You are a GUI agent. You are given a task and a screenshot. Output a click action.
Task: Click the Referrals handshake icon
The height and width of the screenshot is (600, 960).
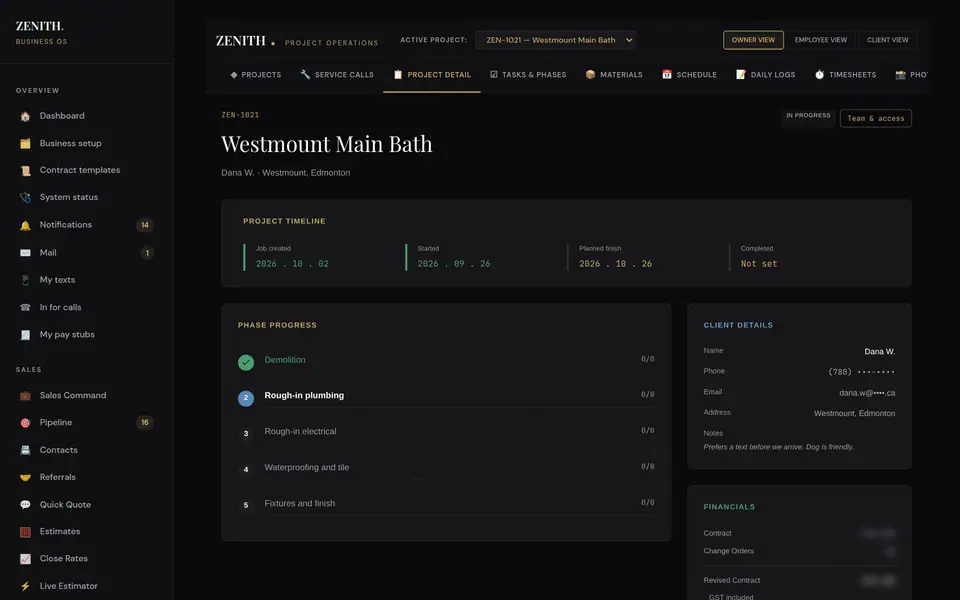click(x=25, y=478)
